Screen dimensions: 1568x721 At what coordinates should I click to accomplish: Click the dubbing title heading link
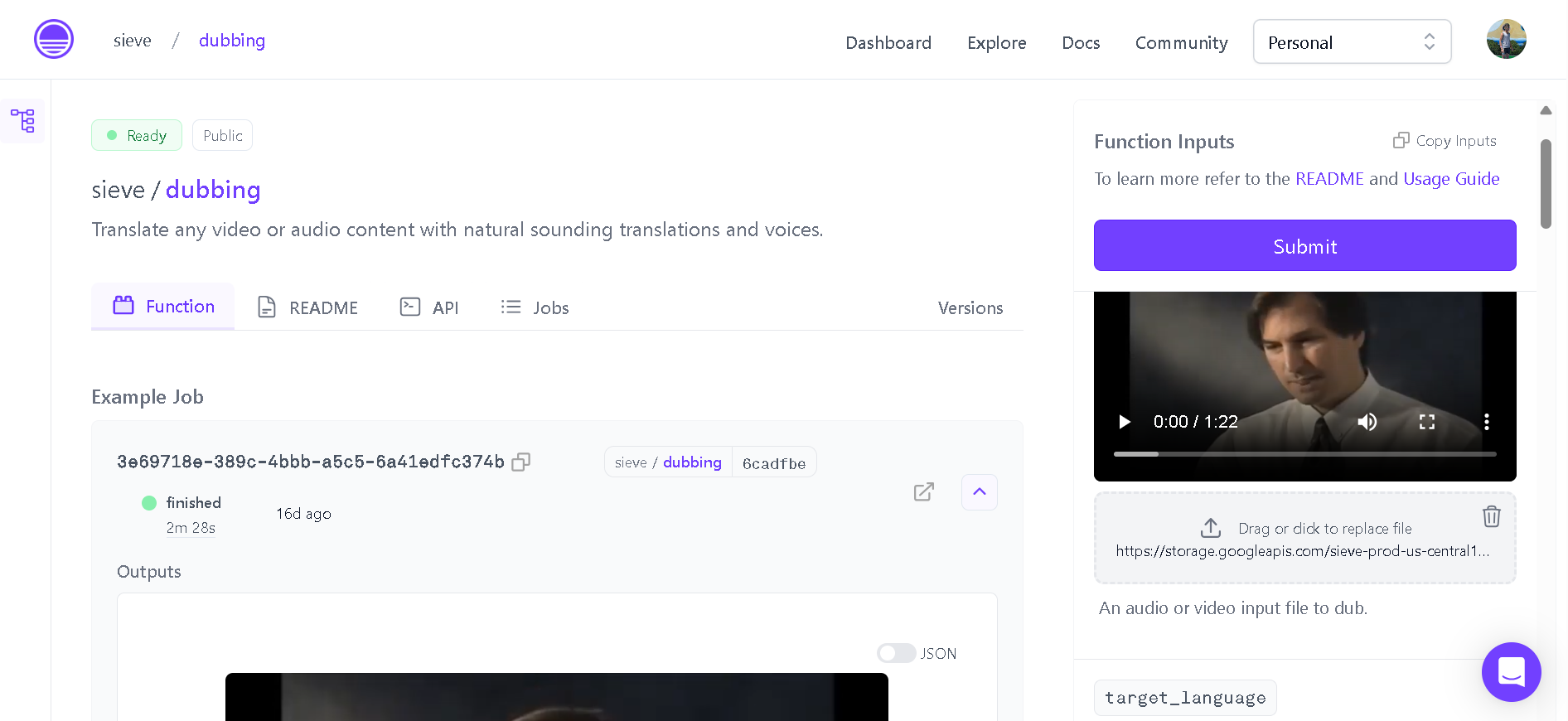(x=213, y=190)
